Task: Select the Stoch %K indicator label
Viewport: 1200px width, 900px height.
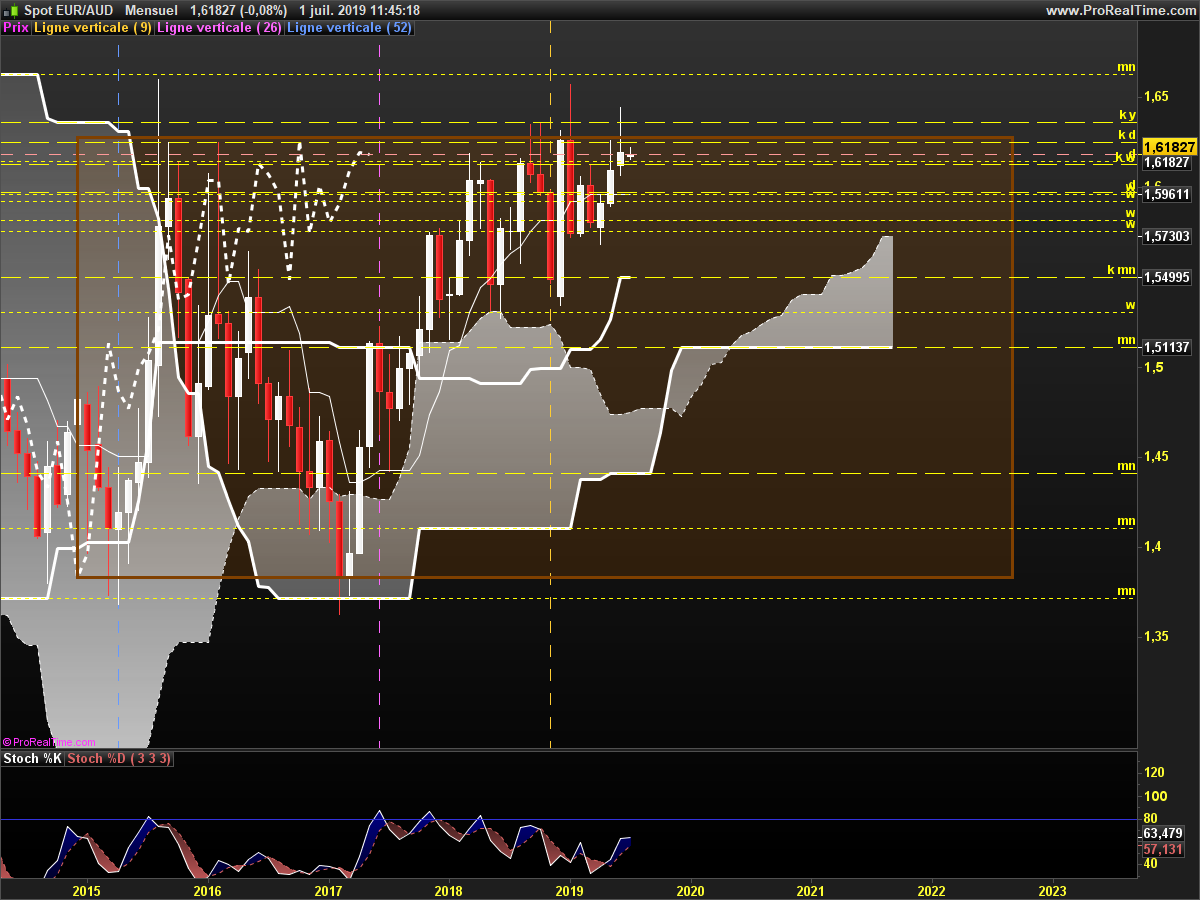Action: [33, 759]
